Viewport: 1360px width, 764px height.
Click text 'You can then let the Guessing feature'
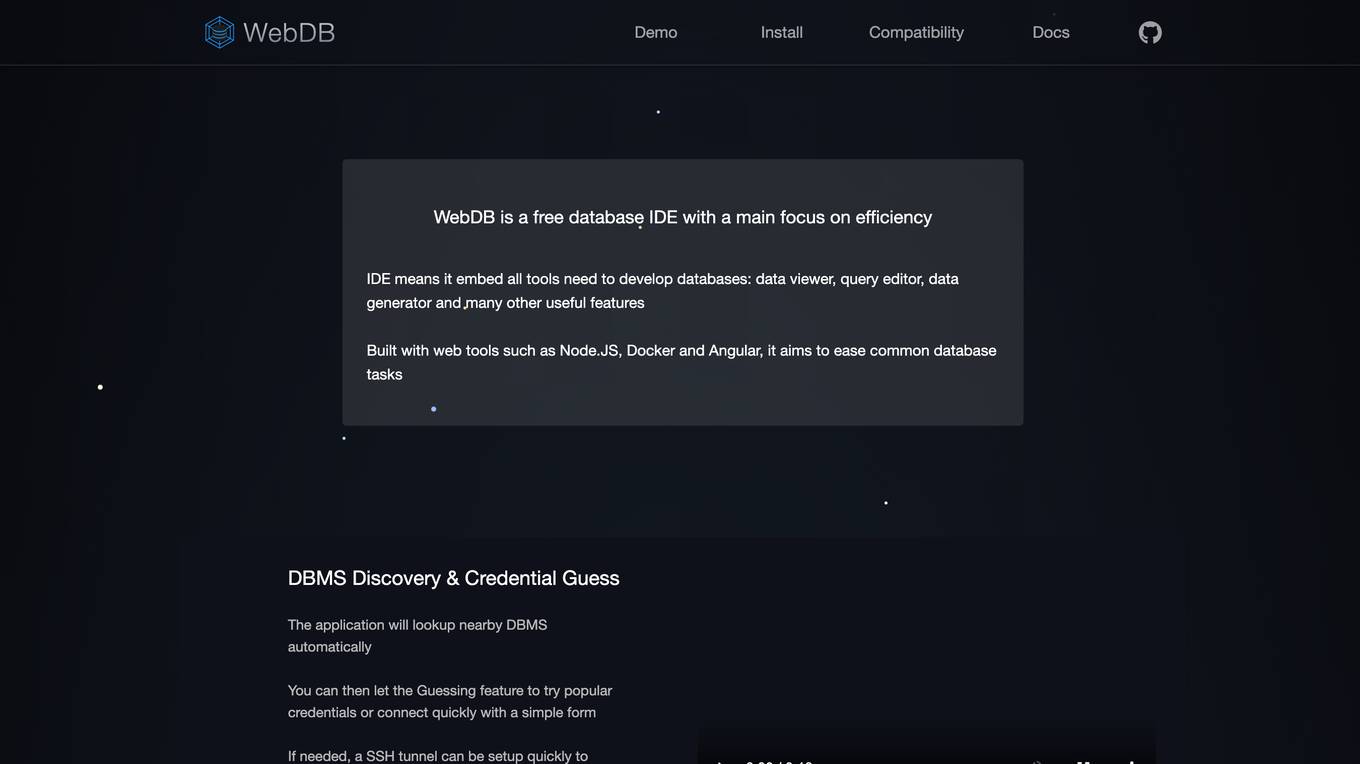(x=450, y=702)
